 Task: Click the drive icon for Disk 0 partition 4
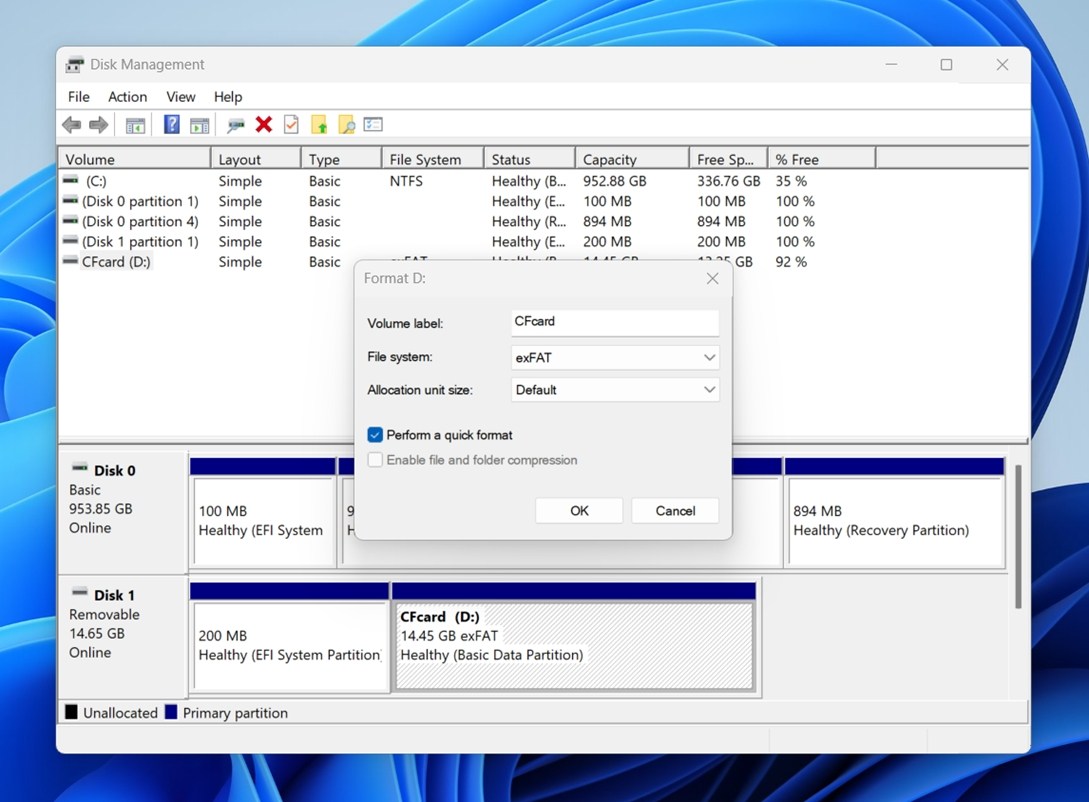[x=70, y=220]
